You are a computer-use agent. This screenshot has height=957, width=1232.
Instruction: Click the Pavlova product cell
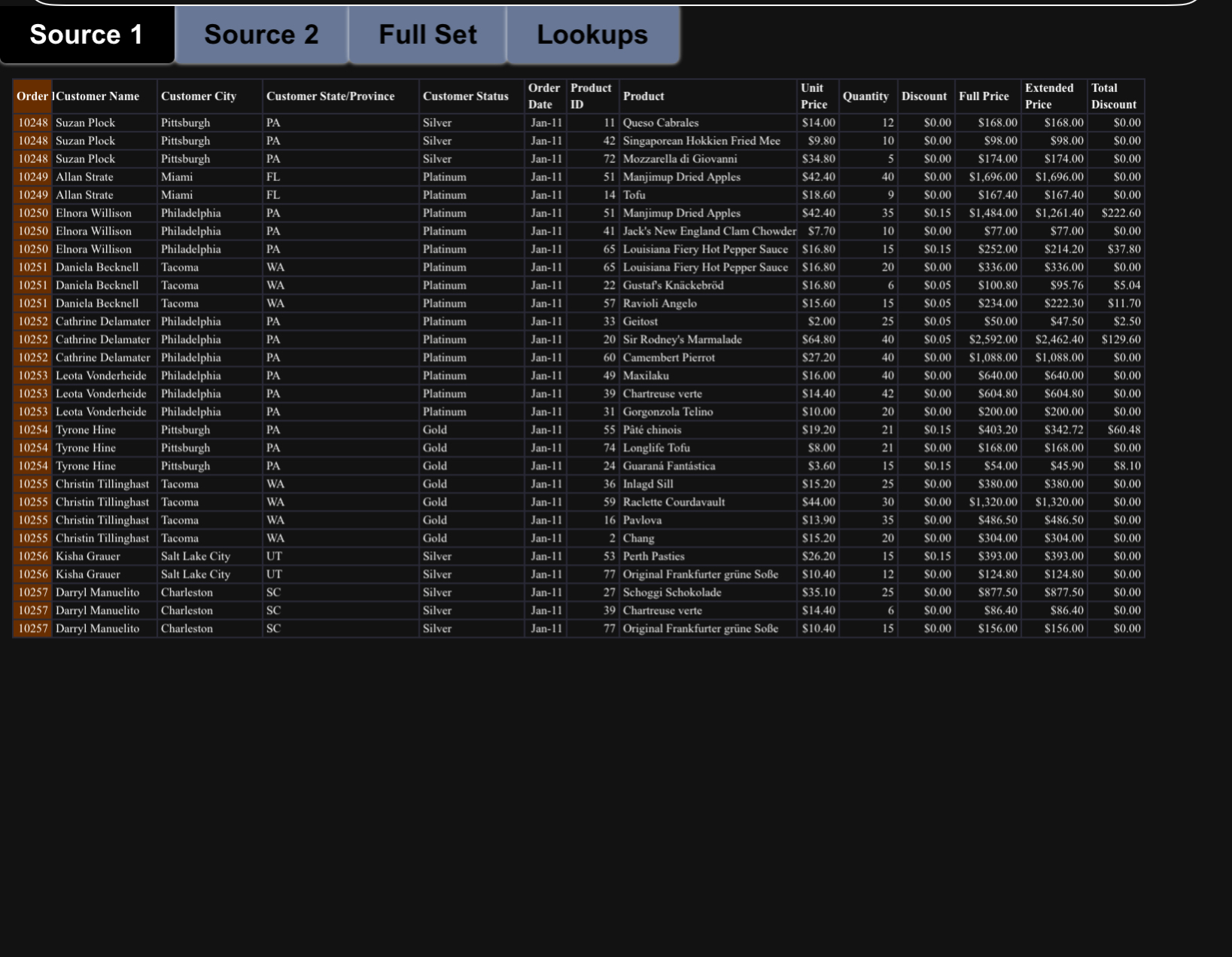pyautogui.click(x=708, y=520)
